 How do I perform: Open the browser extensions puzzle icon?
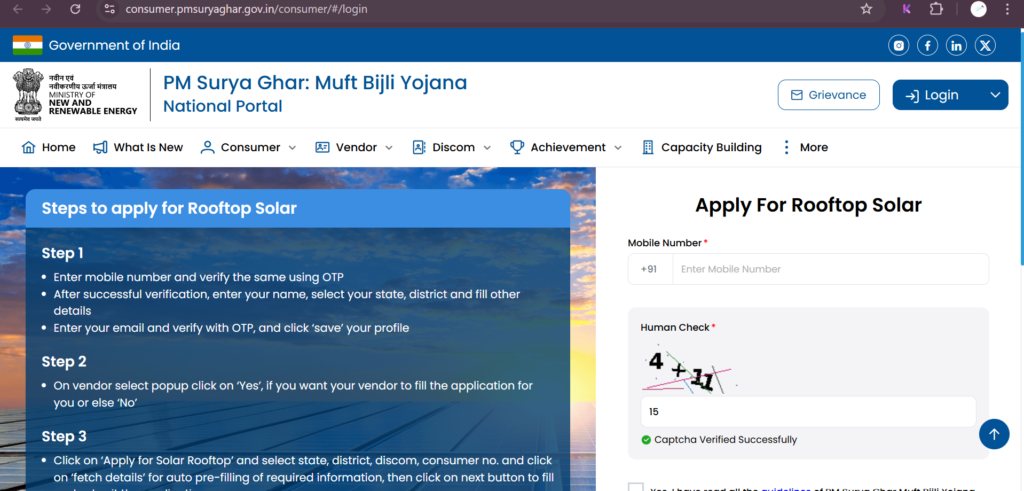click(936, 9)
